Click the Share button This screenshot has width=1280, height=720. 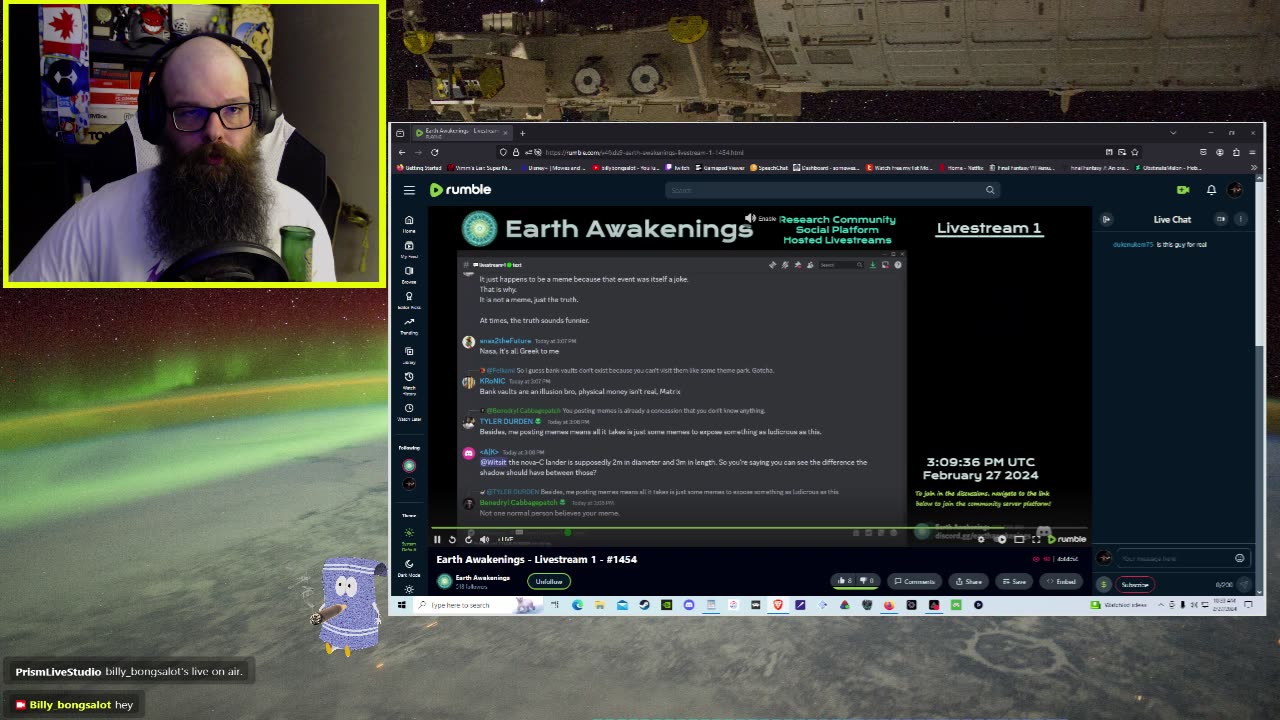click(x=968, y=581)
